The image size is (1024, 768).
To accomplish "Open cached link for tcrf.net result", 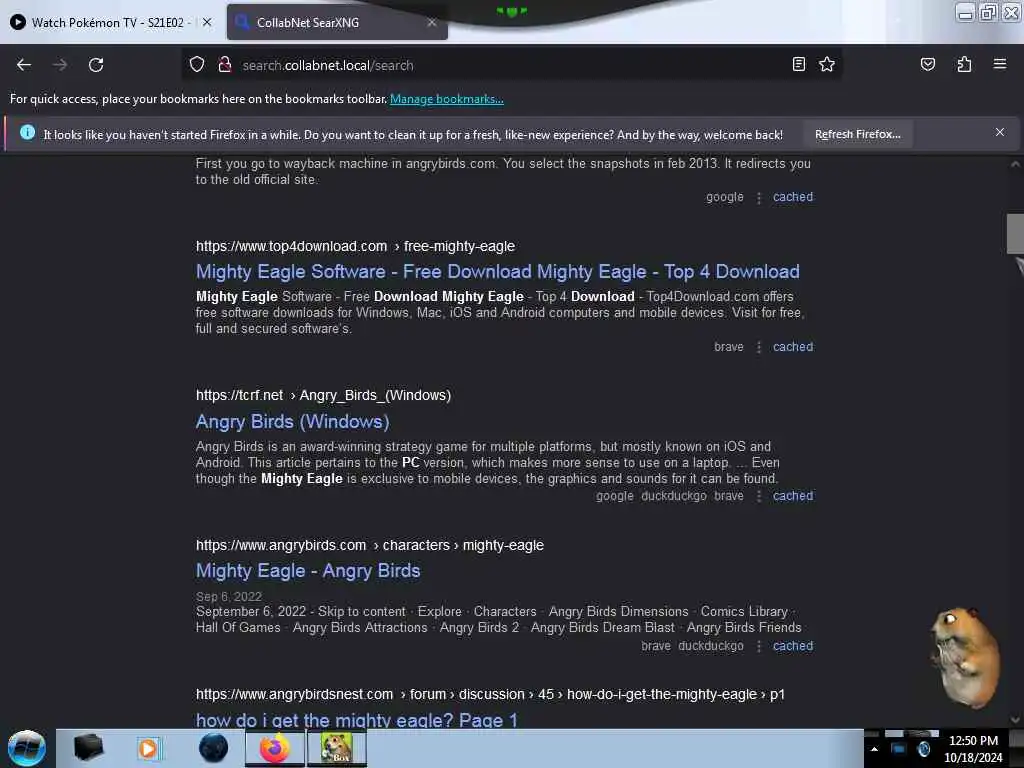I will point(793,496).
